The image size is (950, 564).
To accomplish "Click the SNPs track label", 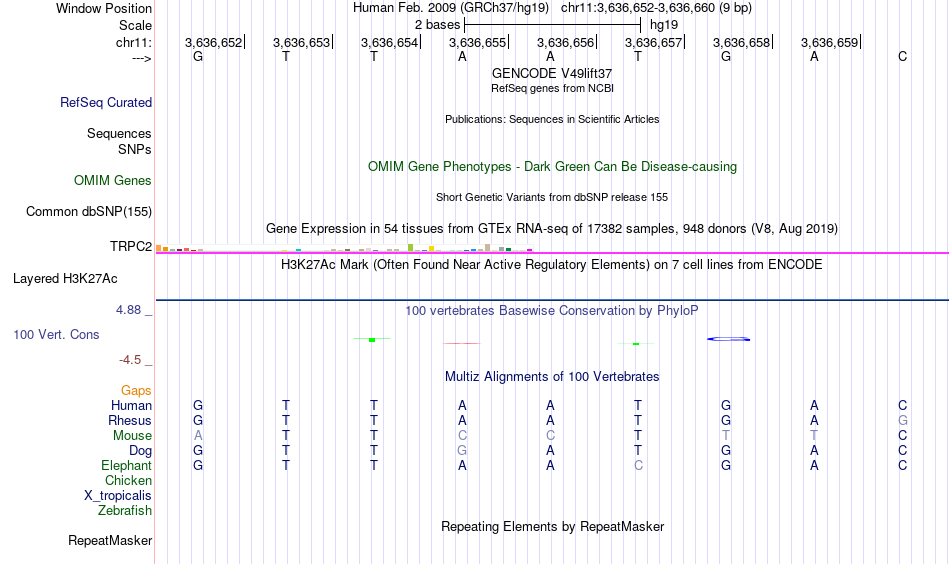I will point(135,149).
